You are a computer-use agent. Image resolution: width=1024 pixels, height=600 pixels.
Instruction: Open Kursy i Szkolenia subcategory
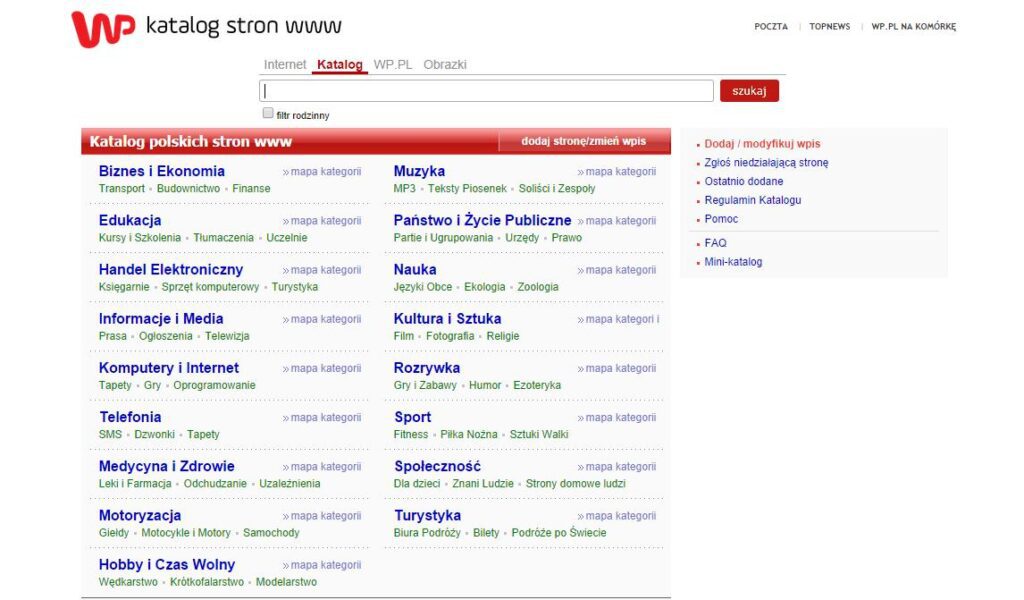(140, 238)
